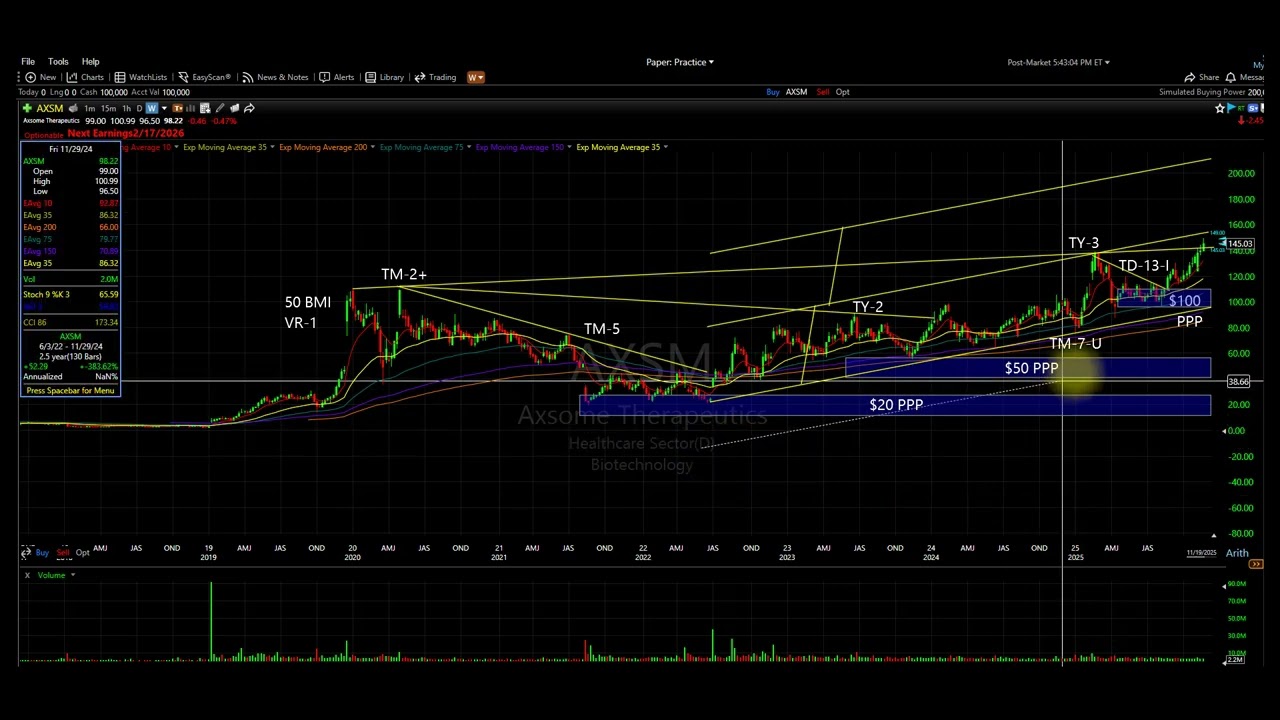This screenshot has width=1280, height=720.
Task: Open News & Notes feed
Action: [x=275, y=77]
